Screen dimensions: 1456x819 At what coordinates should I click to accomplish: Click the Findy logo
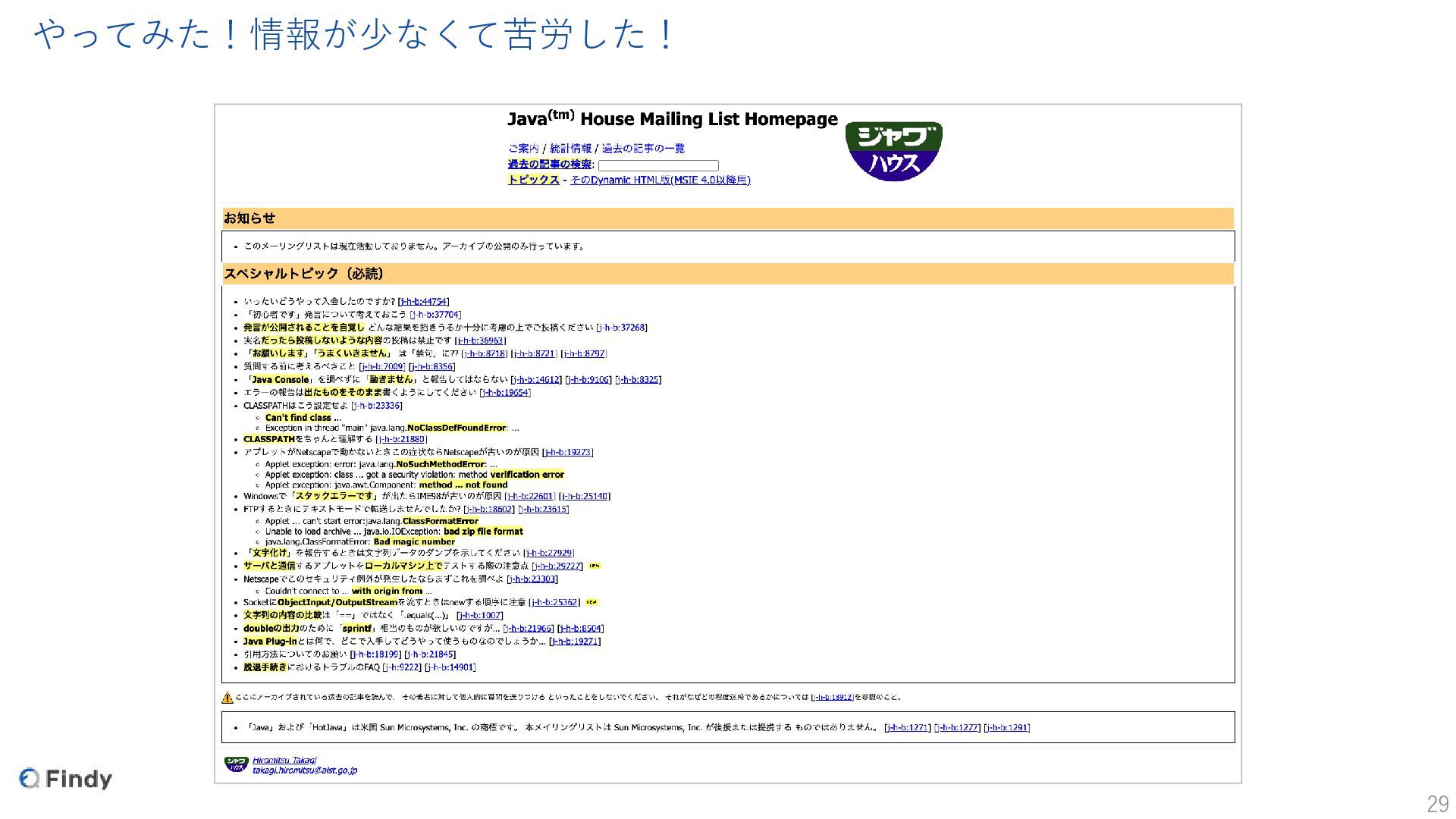(x=66, y=779)
